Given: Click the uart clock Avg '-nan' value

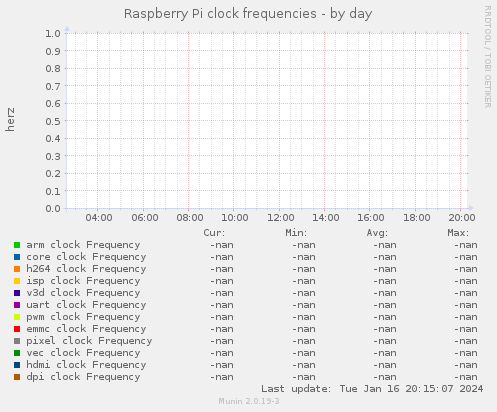Looking at the screenshot, I should [x=385, y=305].
